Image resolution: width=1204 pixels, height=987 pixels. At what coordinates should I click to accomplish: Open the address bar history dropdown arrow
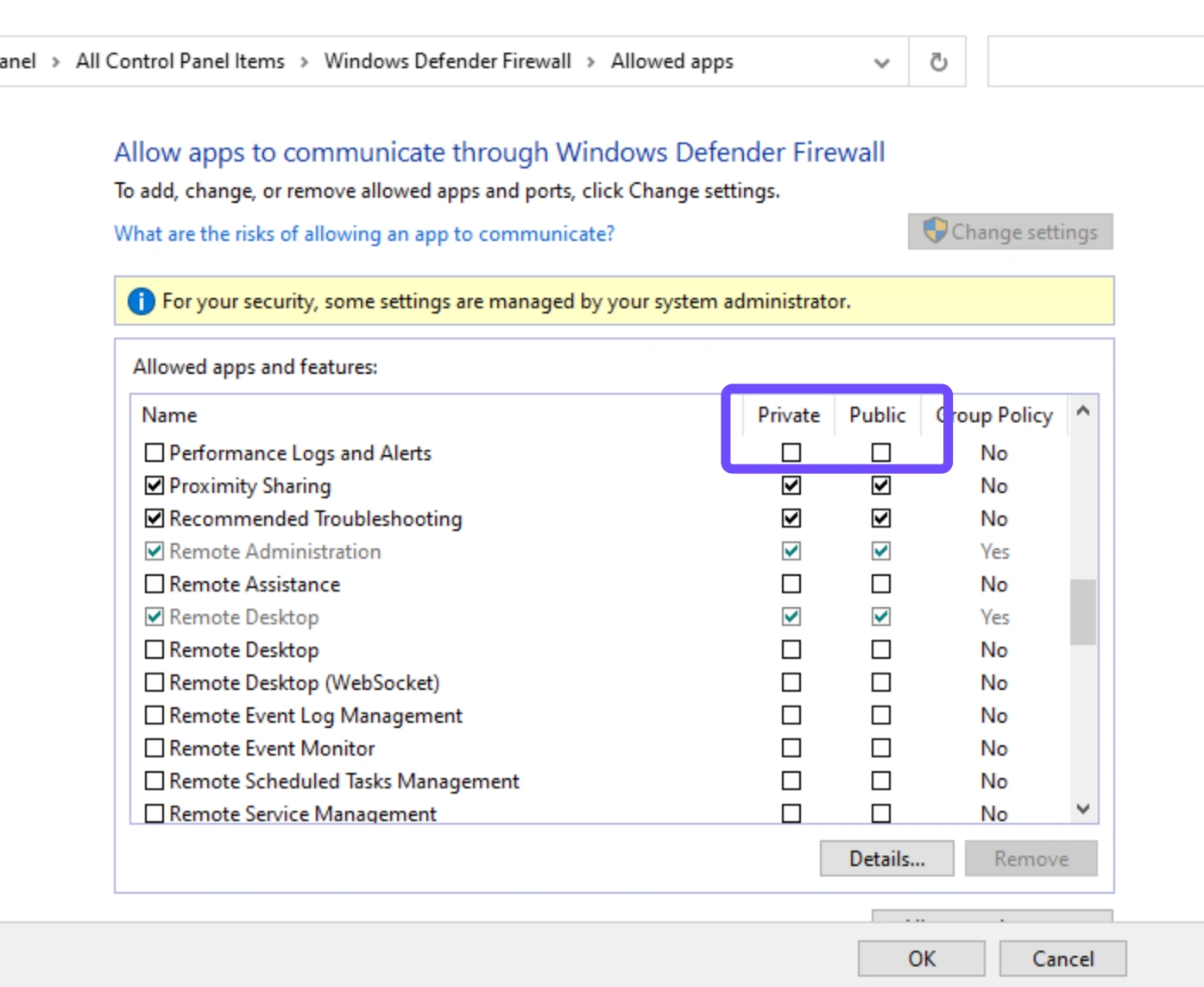[881, 62]
